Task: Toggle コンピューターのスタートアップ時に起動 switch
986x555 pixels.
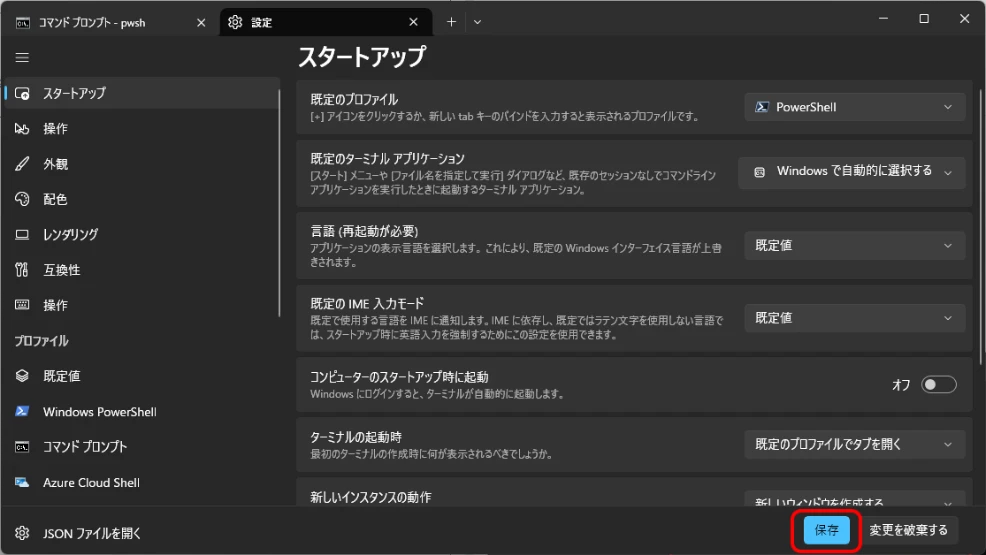Action: [x=938, y=385]
